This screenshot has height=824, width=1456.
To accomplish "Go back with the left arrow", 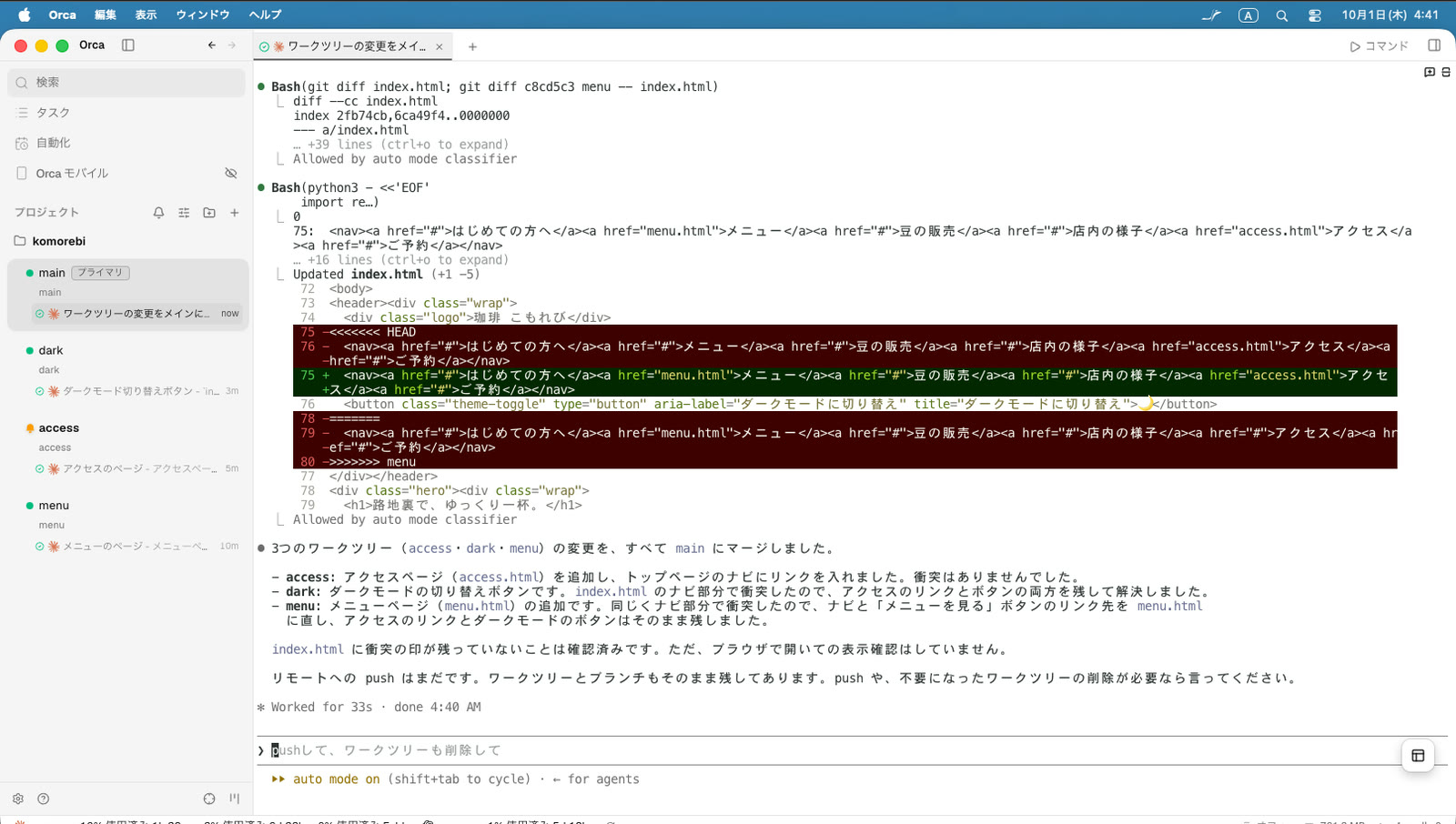I will click(x=212, y=45).
